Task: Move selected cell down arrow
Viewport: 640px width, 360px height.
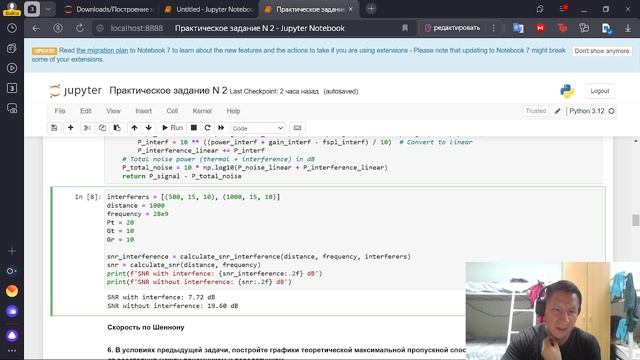Action: pyautogui.click(x=149, y=128)
